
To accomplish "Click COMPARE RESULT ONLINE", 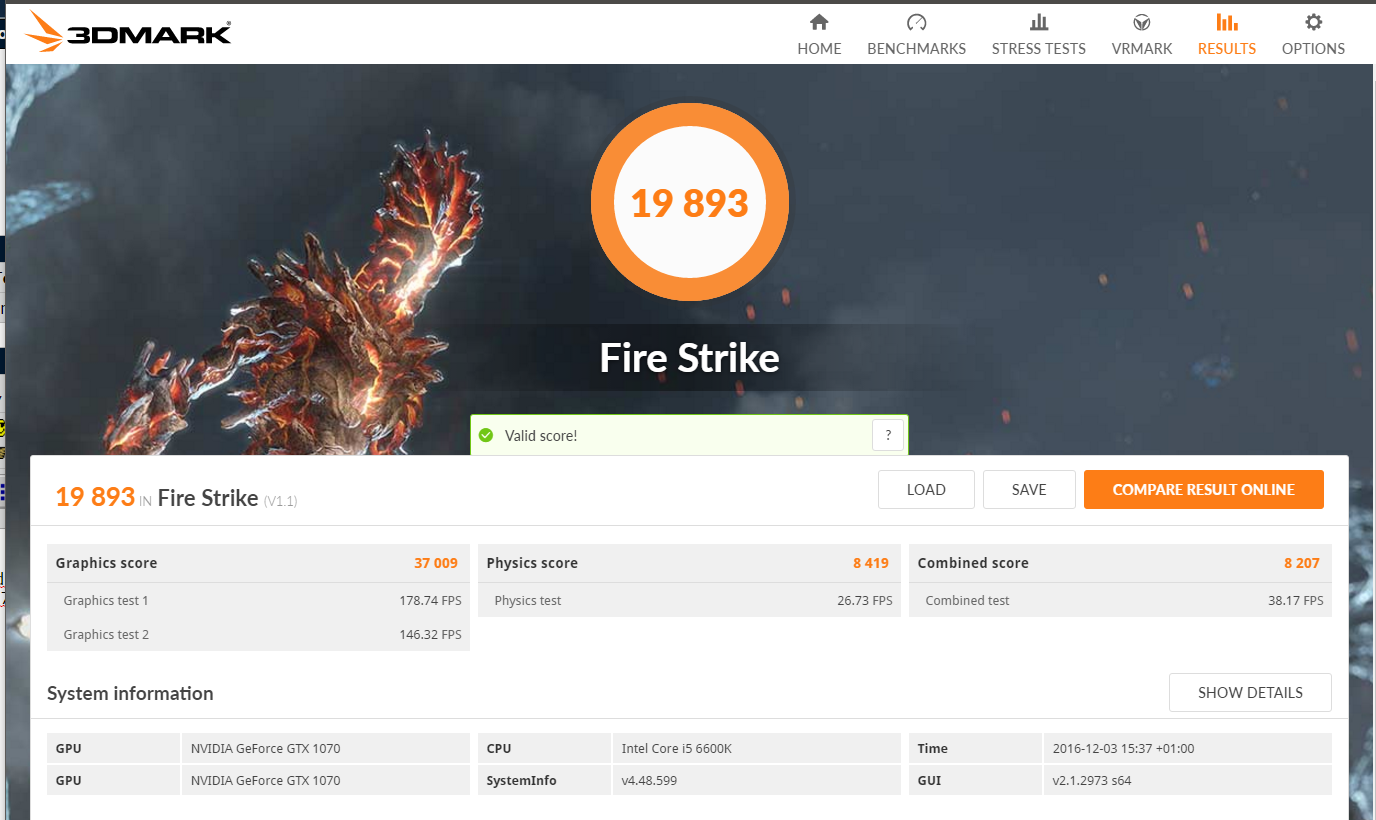I will (x=1204, y=489).
